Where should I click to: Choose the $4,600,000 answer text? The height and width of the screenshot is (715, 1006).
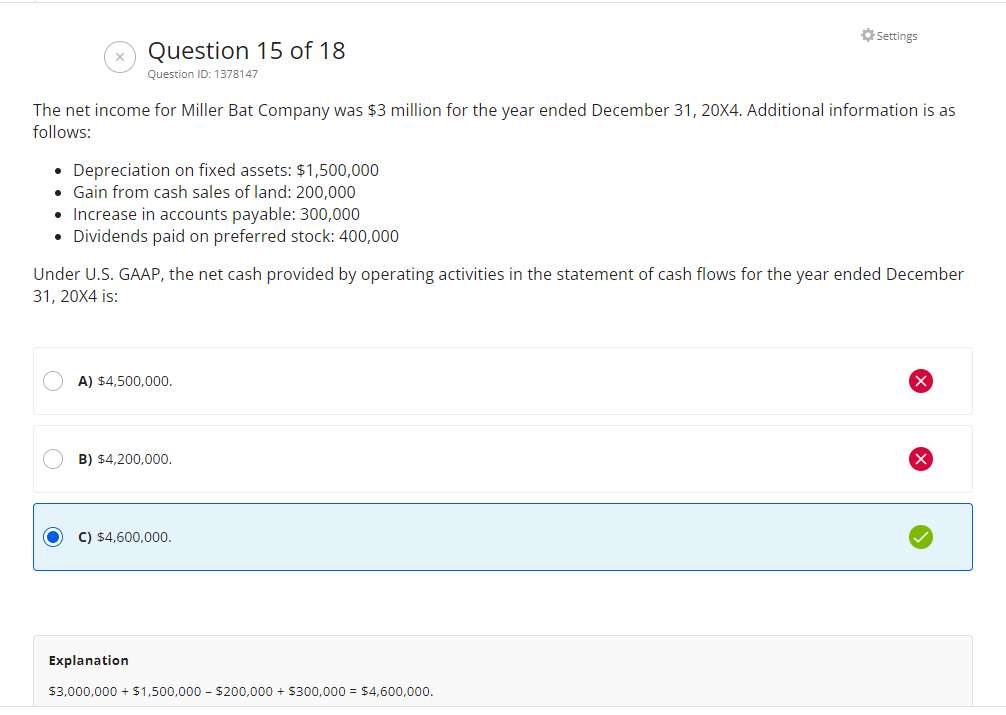[x=134, y=537]
